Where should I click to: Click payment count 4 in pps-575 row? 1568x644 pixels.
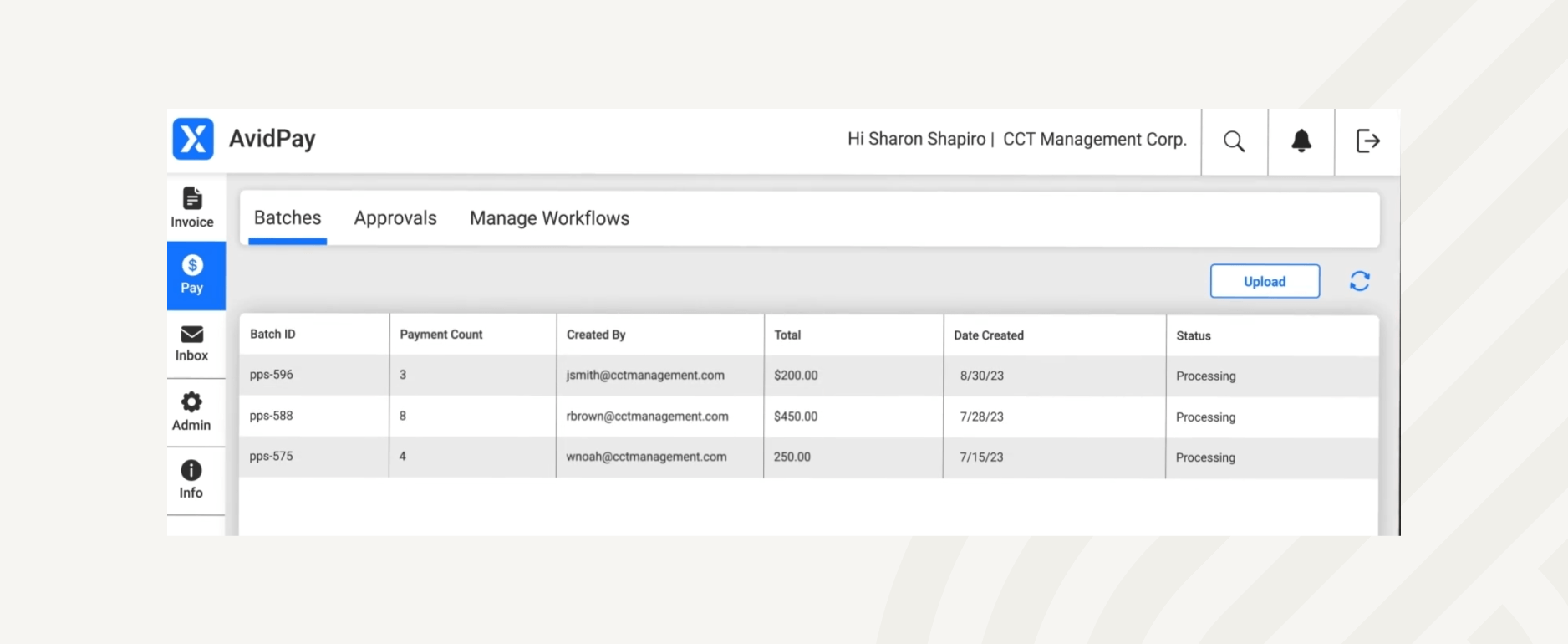(403, 457)
